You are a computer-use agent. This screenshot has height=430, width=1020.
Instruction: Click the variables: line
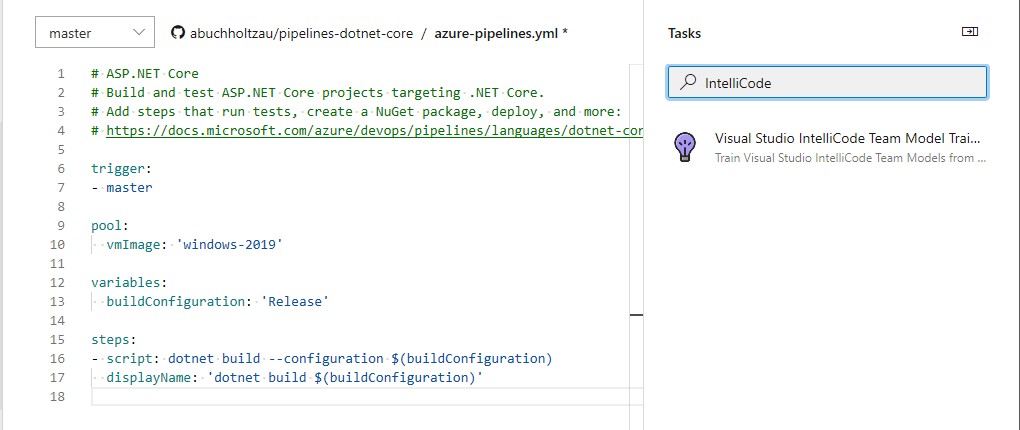click(x=129, y=282)
